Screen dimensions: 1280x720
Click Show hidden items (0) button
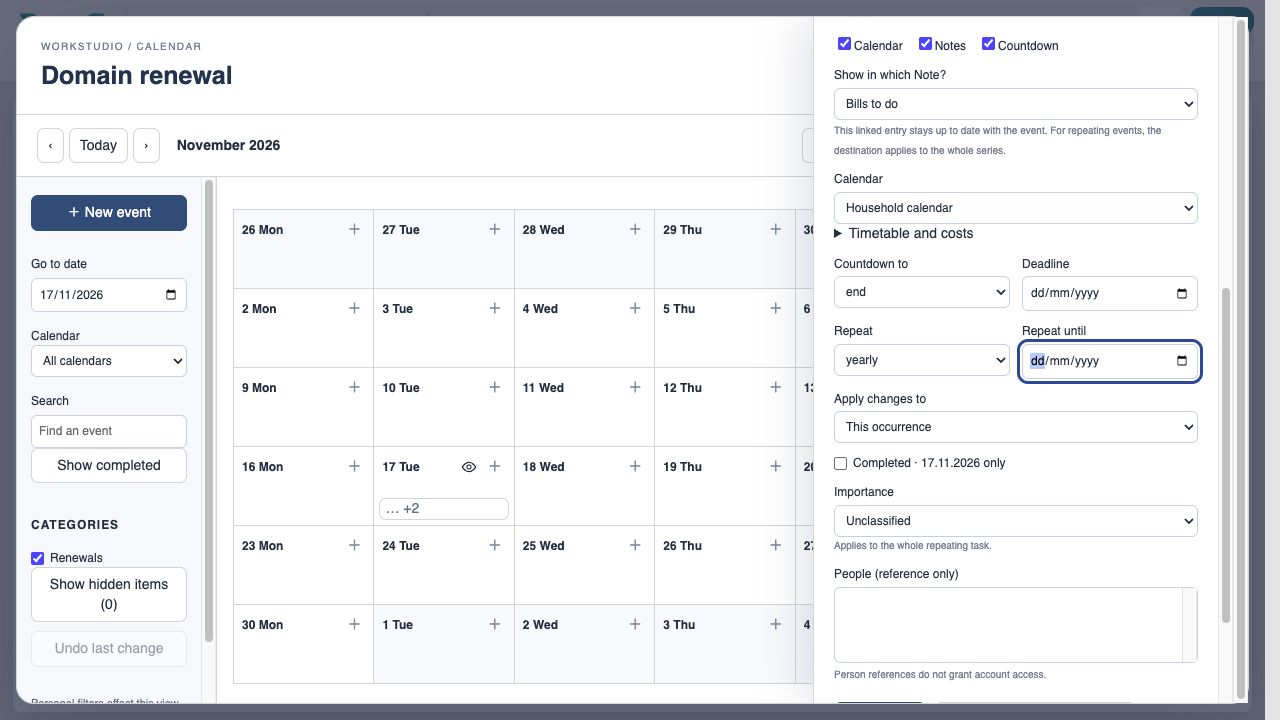pyautogui.click(x=109, y=594)
